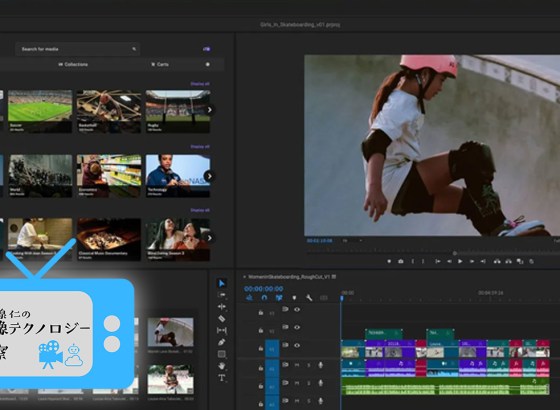Toggle the purple switch beside search bar
Image resolution: width=560 pixels, height=410 pixels.
pyautogui.click(x=206, y=49)
